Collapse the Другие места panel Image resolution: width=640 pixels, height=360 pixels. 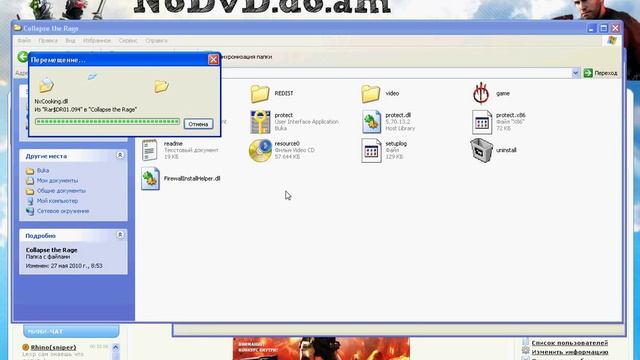click(x=120, y=156)
